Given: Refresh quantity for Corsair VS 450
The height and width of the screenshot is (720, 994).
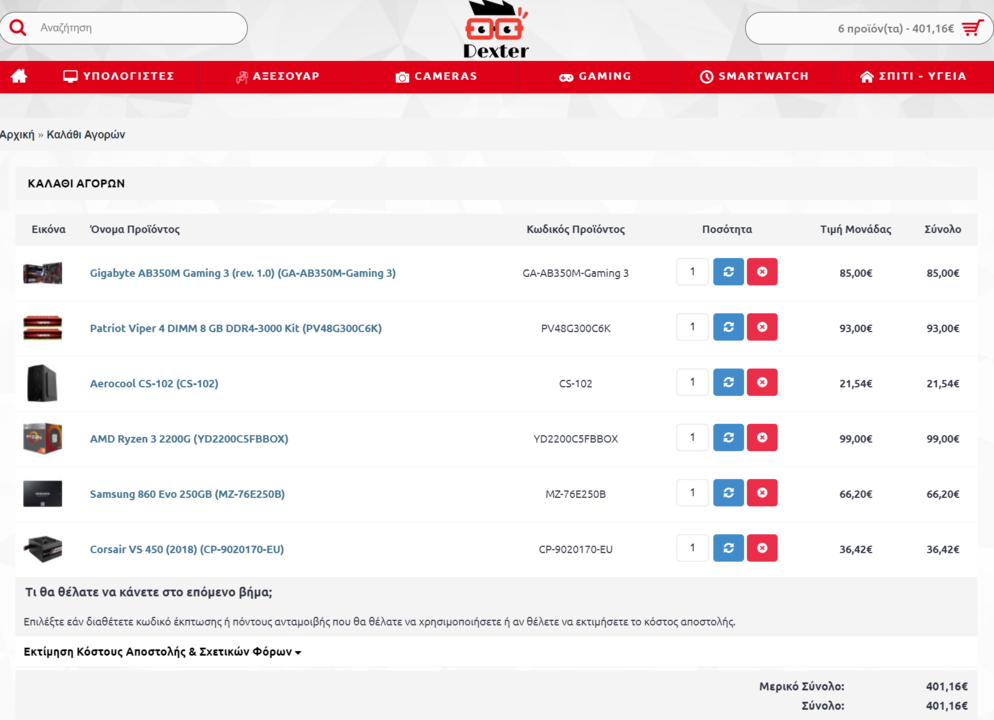Looking at the screenshot, I should (x=728, y=548).
